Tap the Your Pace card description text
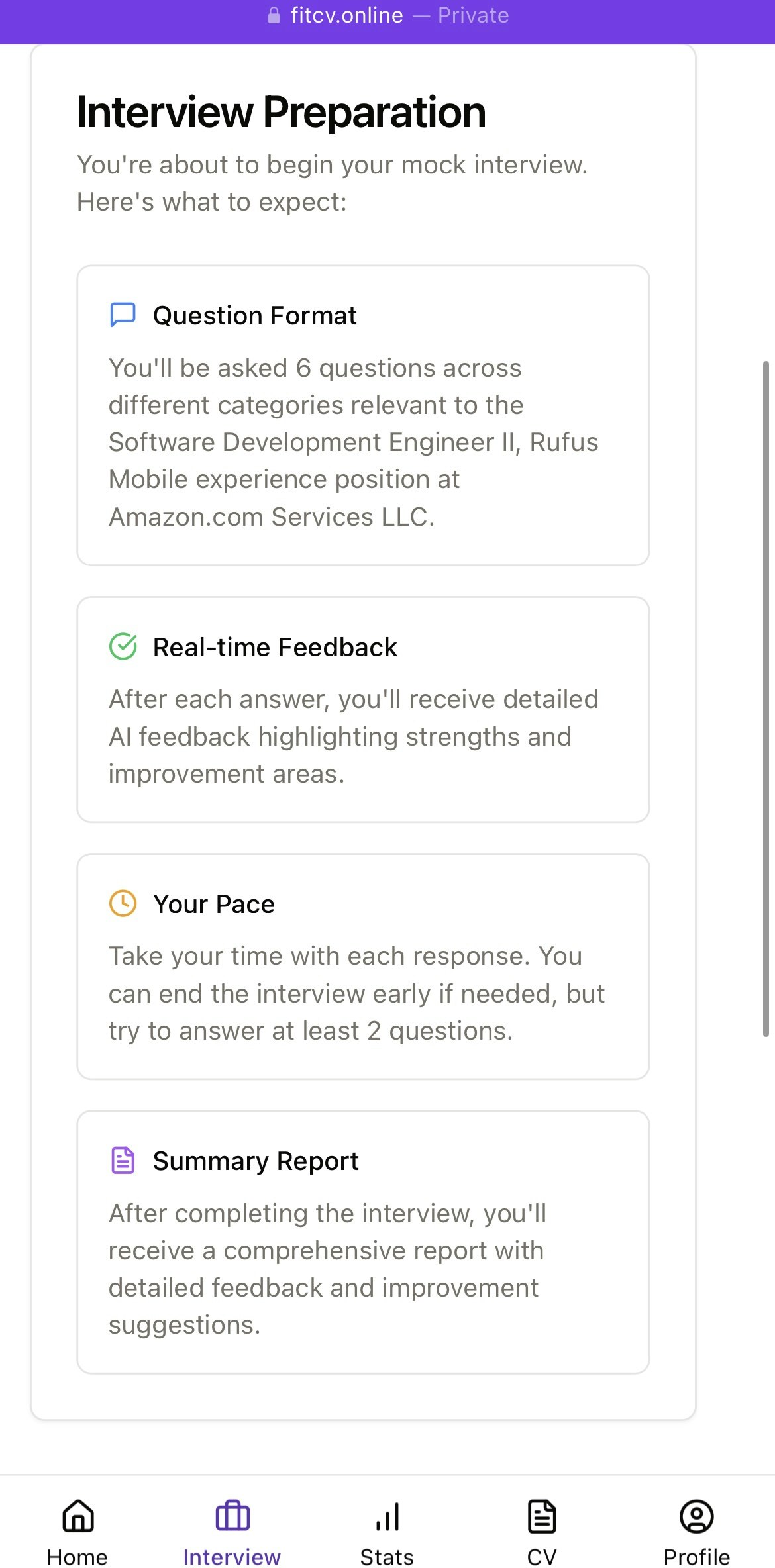The width and height of the screenshot is (775, 1568). pos(356,993)
